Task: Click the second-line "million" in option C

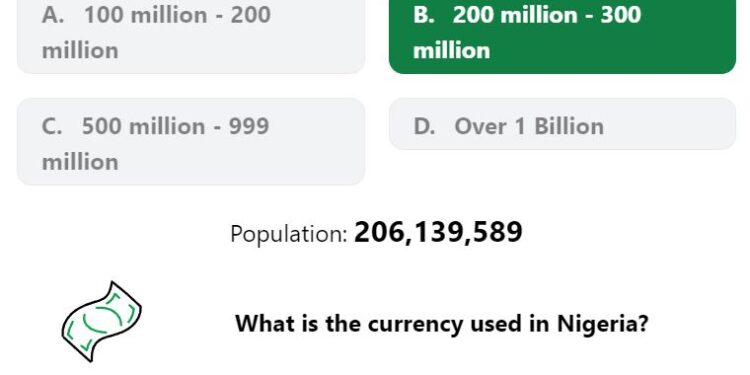Action: [80, 162]
